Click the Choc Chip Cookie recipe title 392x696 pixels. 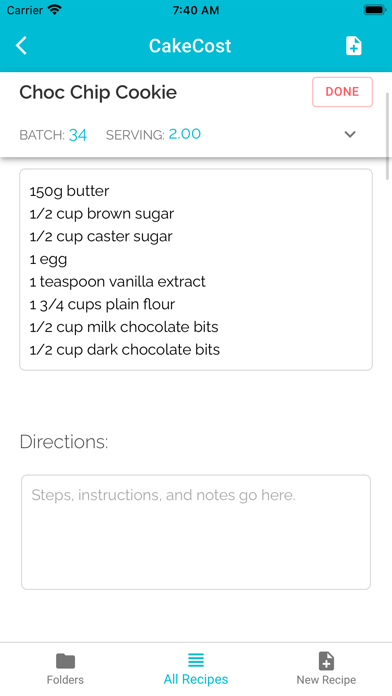(x=98, y=92)
